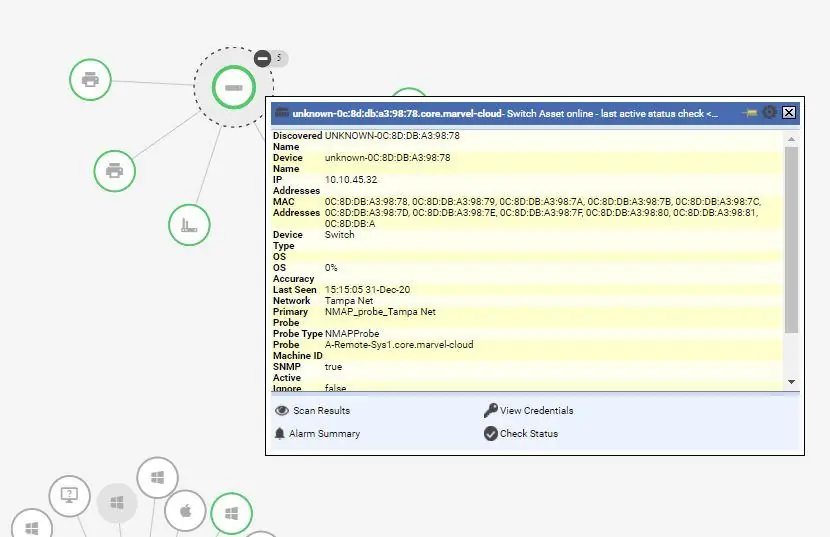Viewport: 830px width, 537px height.
Task: Select the Apple device node
Action: [x=185, y=511]
